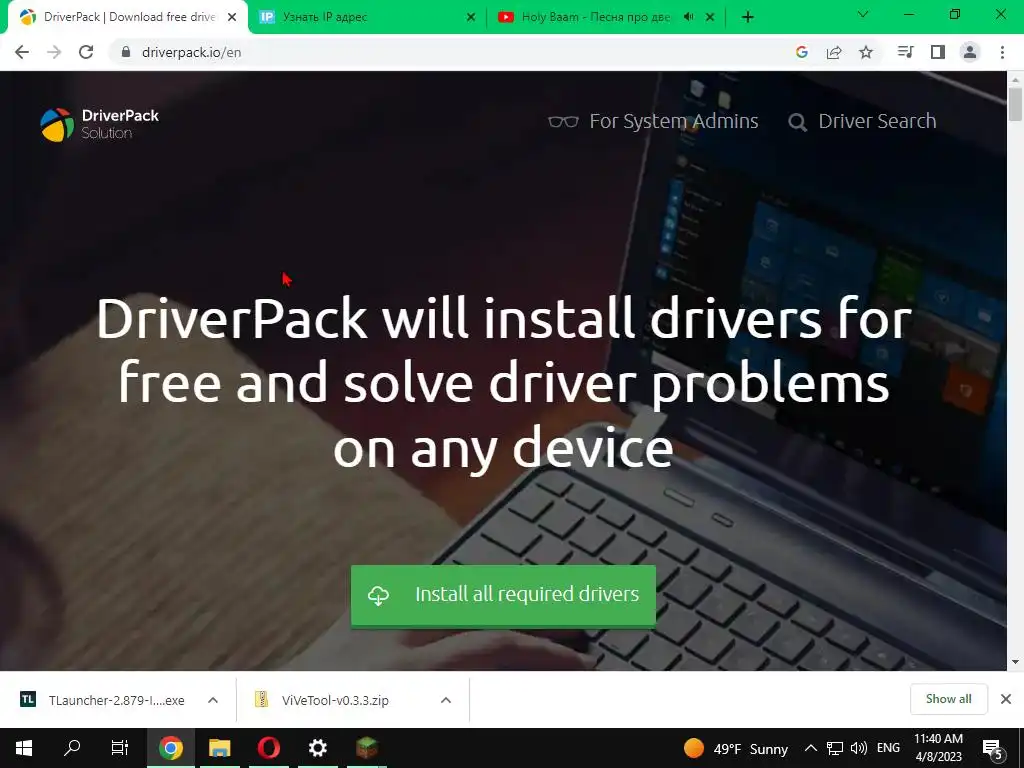The height and width of the screenshot is (768, 1024).
Task: Open the Driver Search link
Action: click(x=862, y=121)
